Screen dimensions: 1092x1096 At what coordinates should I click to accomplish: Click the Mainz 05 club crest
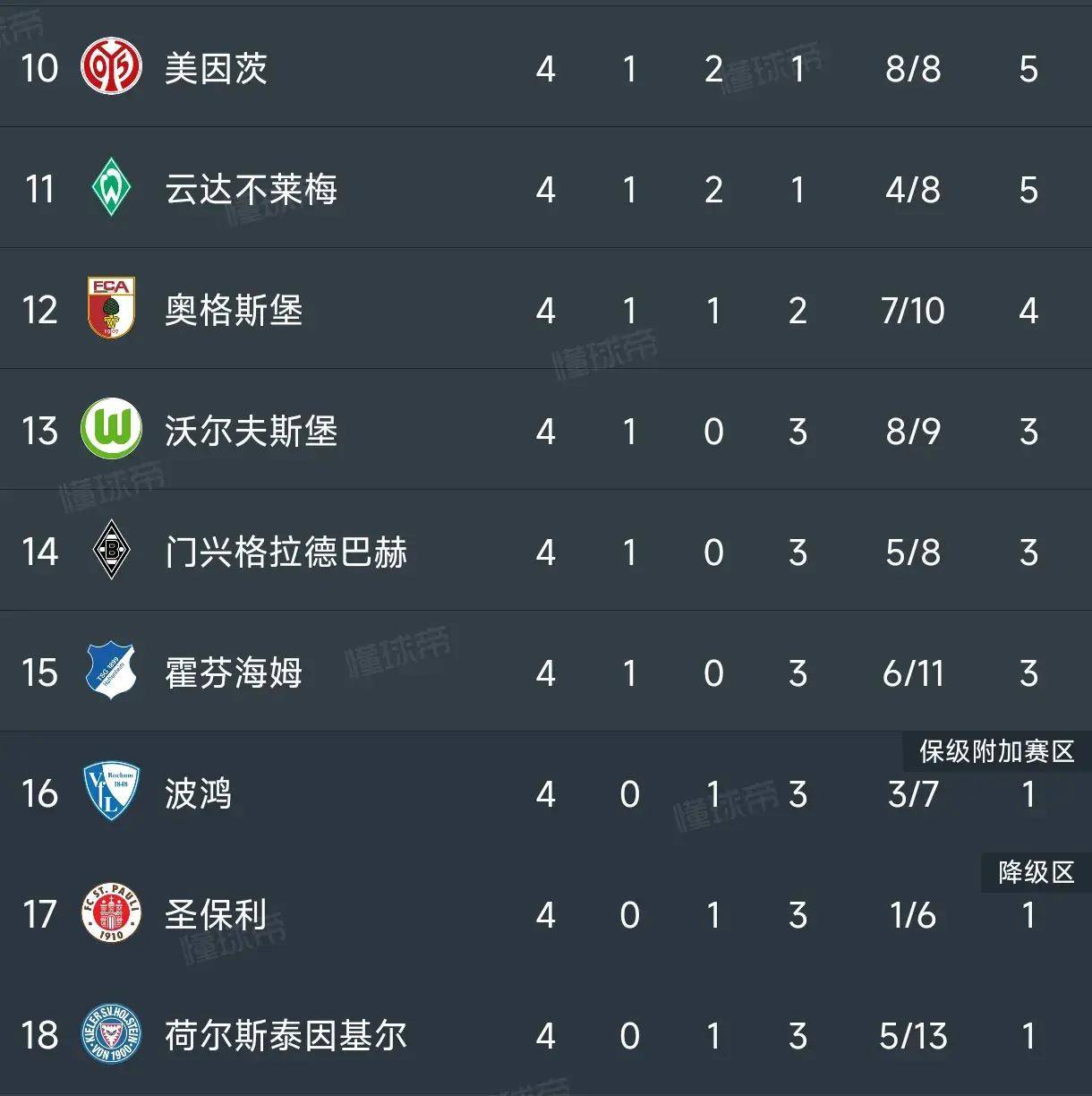(112, 68)
